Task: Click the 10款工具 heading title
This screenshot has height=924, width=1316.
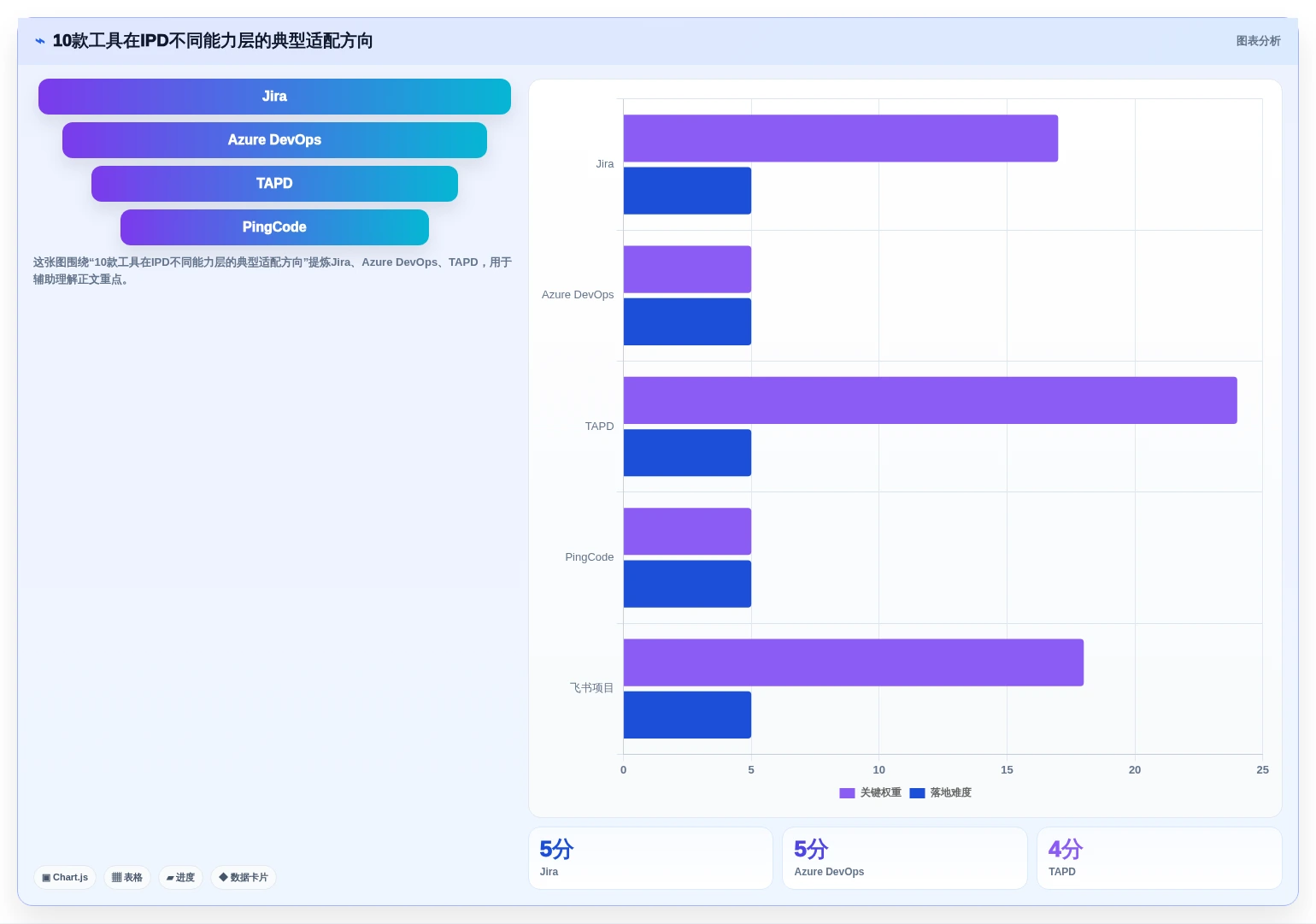Action: [213, 41]
